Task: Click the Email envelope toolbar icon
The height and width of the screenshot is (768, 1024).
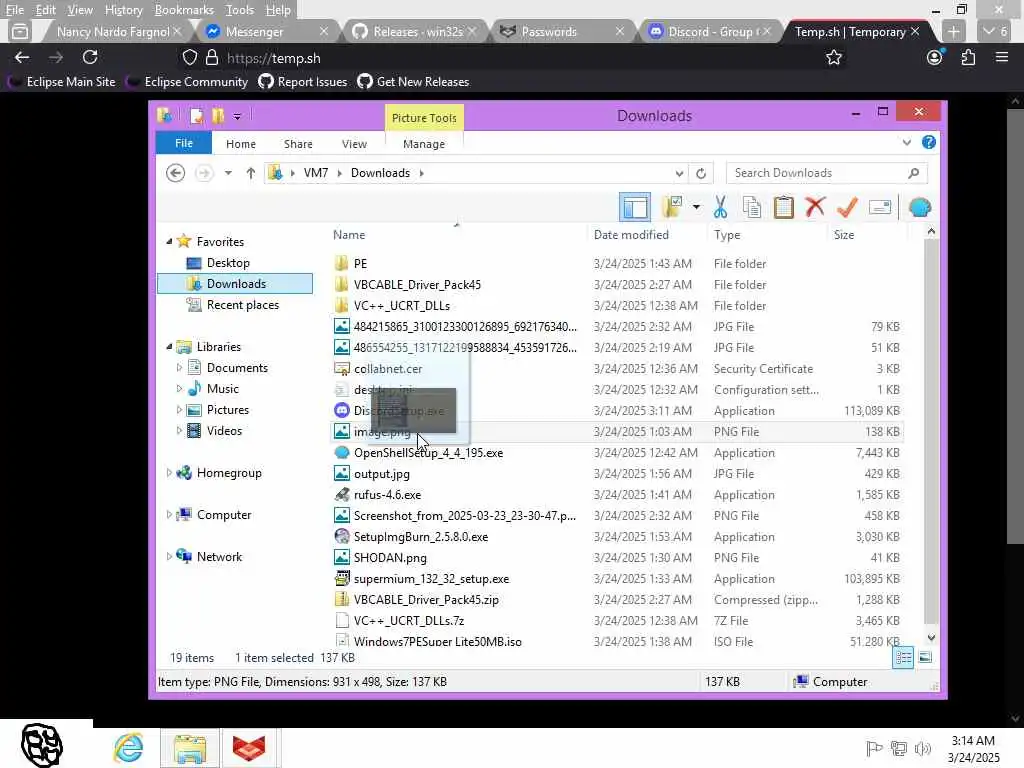Action: [880, 207]
